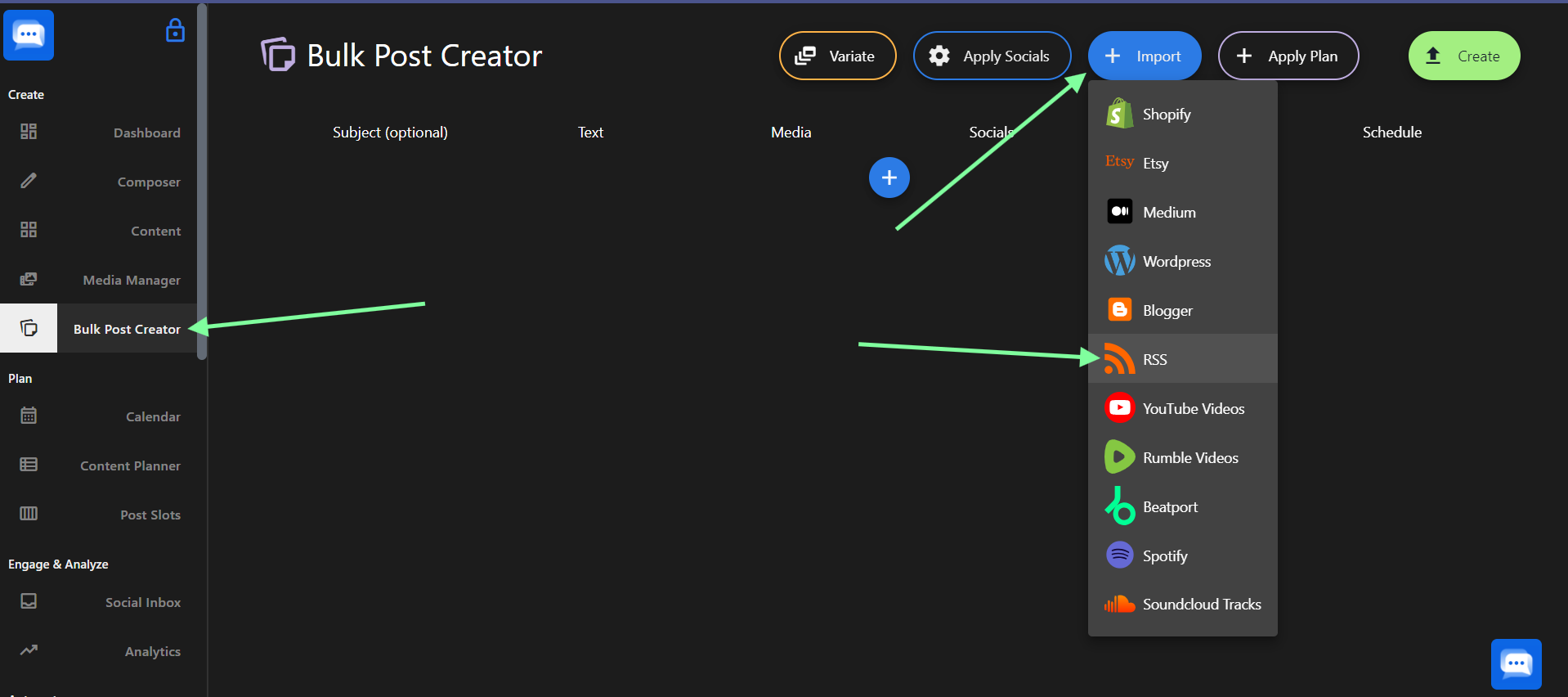This screenshot has width=1568, height=697.
Task: Click the Soundcloud cloud icon
Action: [1119, 604]
